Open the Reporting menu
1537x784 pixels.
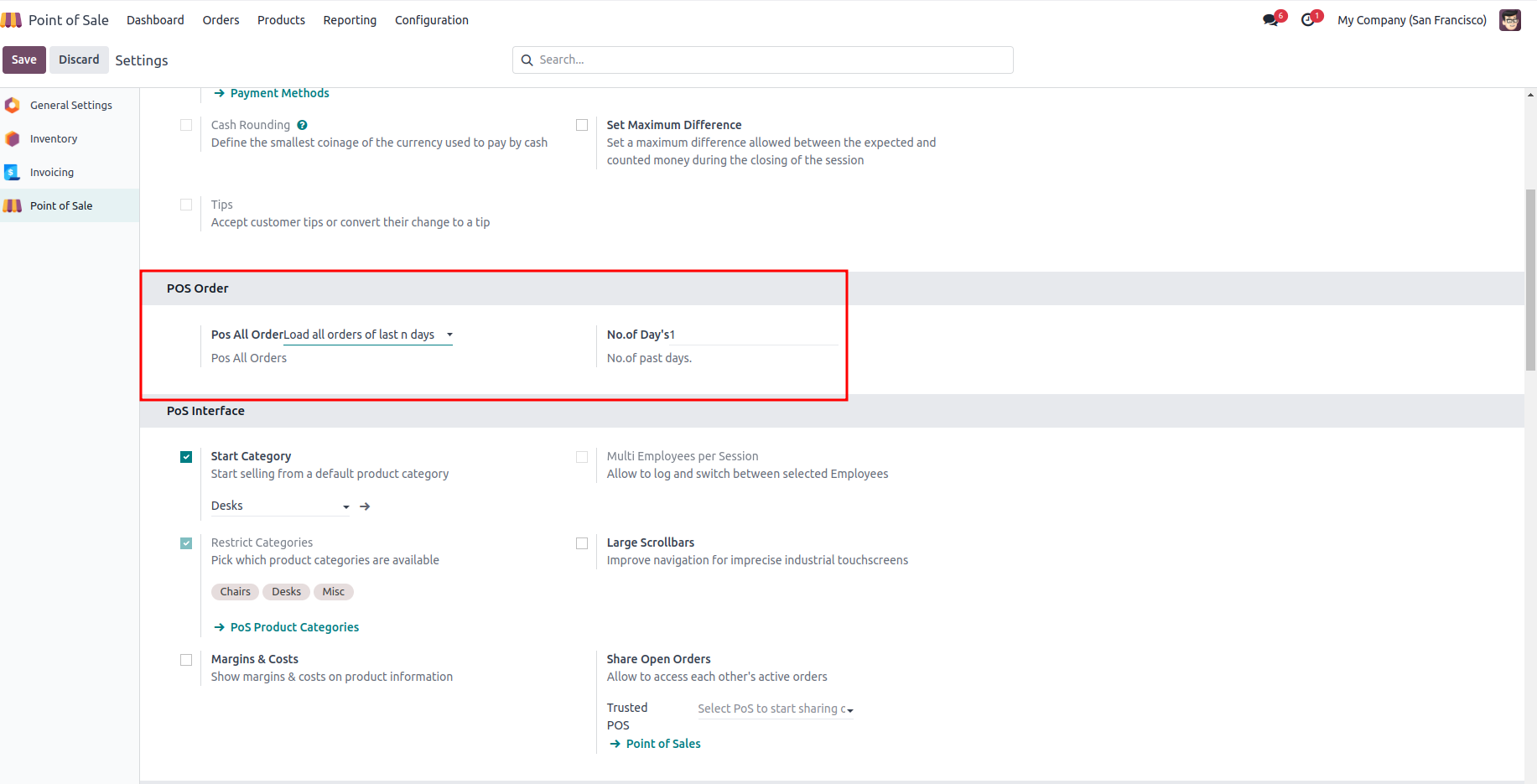coord(350,20)
